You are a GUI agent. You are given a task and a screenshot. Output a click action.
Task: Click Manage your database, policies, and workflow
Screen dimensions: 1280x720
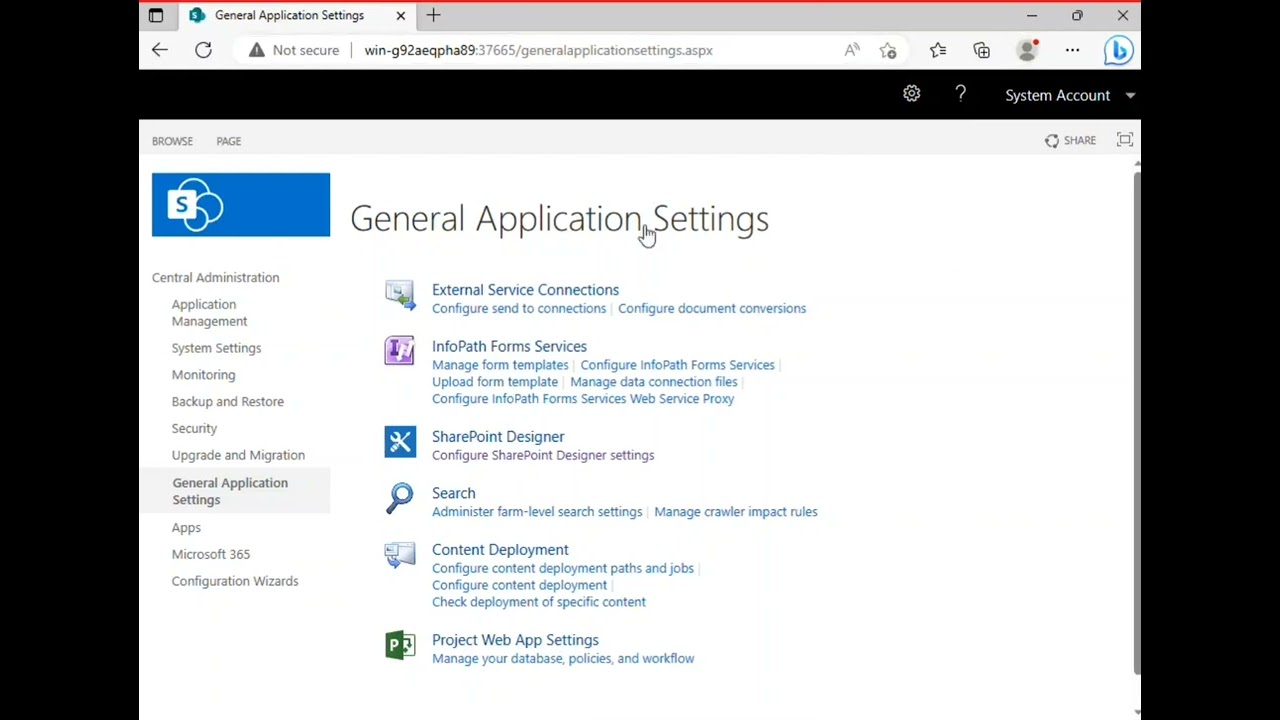coord(563,659)
